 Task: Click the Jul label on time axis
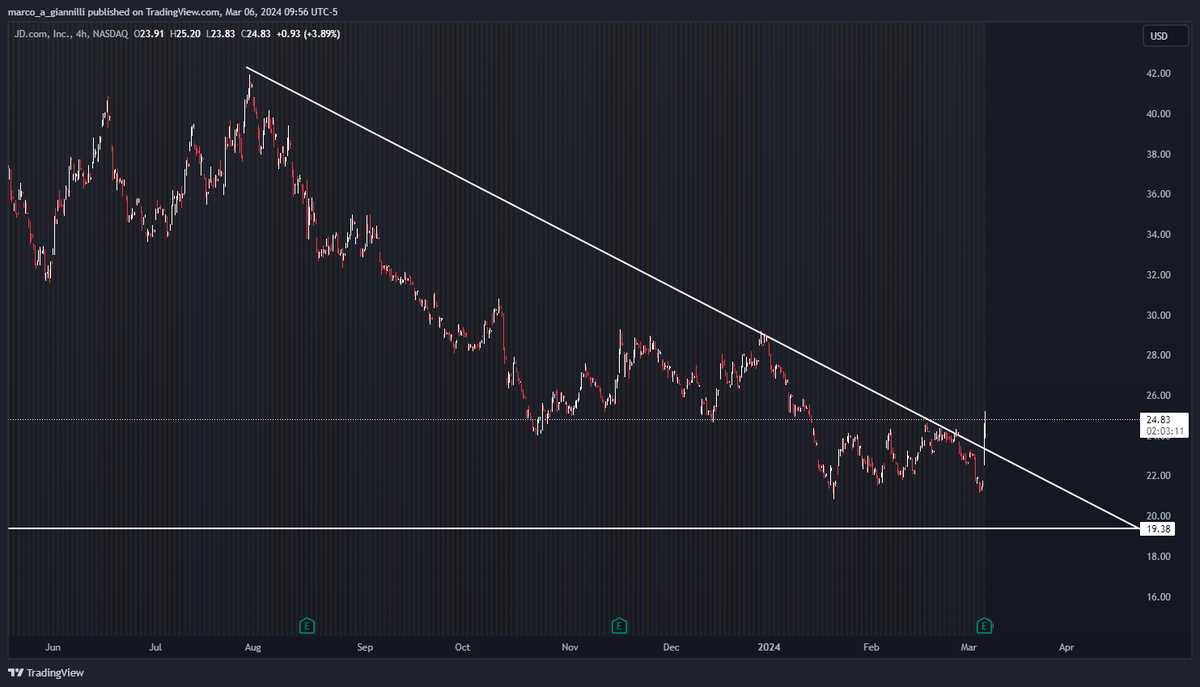click(x=155, y=648)
